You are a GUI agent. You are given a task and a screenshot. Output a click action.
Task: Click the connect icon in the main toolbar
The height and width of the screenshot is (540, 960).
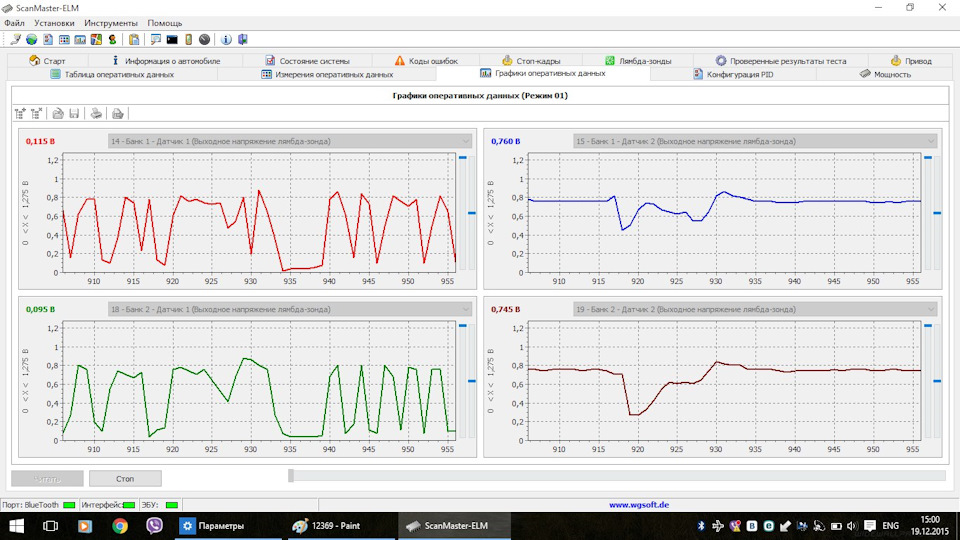click(16, 40)
